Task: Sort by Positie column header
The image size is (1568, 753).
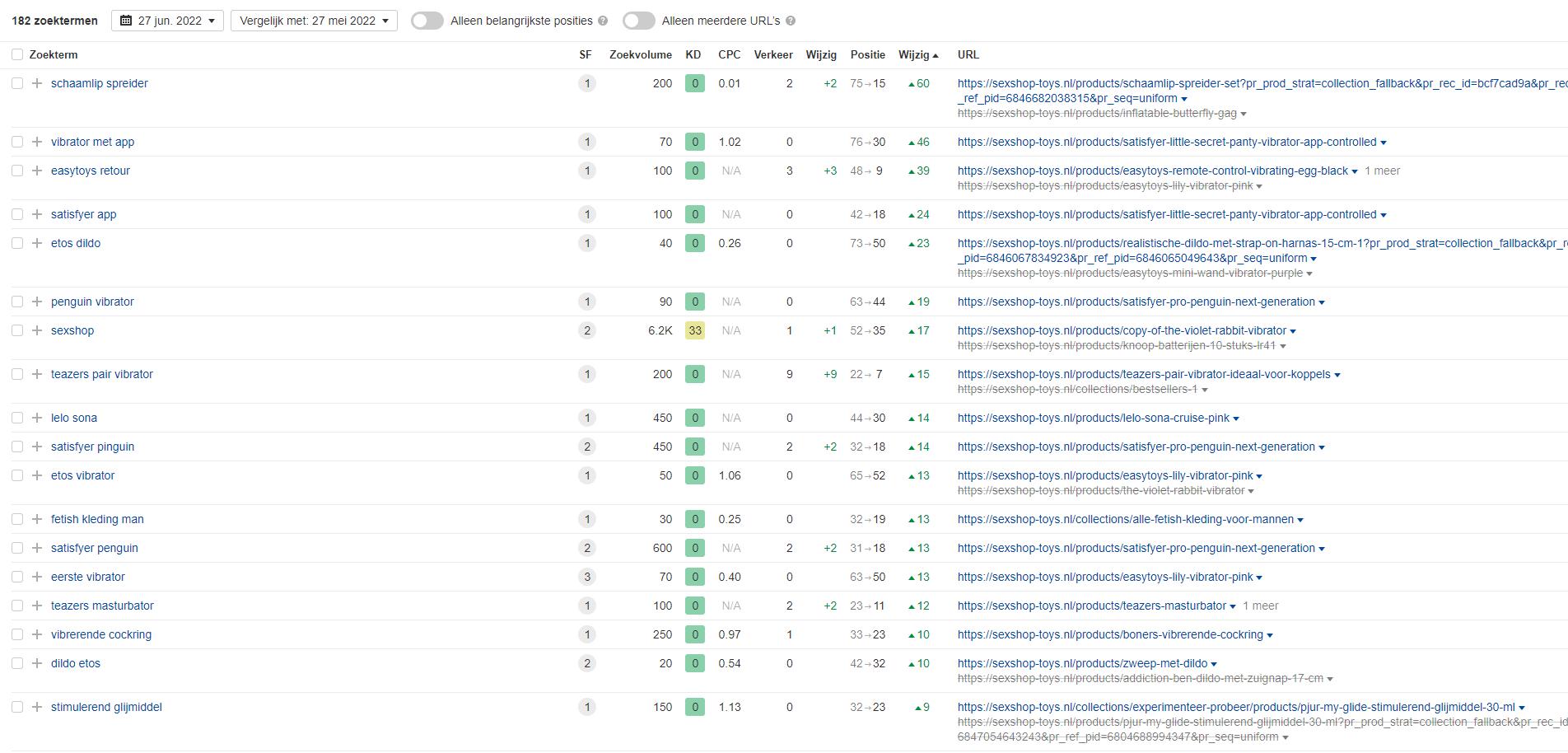Action: click(868, 54)
